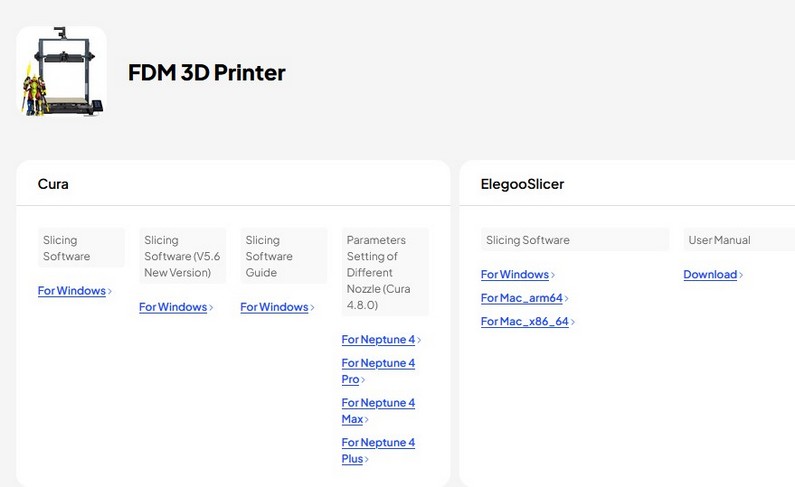Open the For Neptune 4 Pro link
Viewport: 795px width, 487px height.
point(377,371)
